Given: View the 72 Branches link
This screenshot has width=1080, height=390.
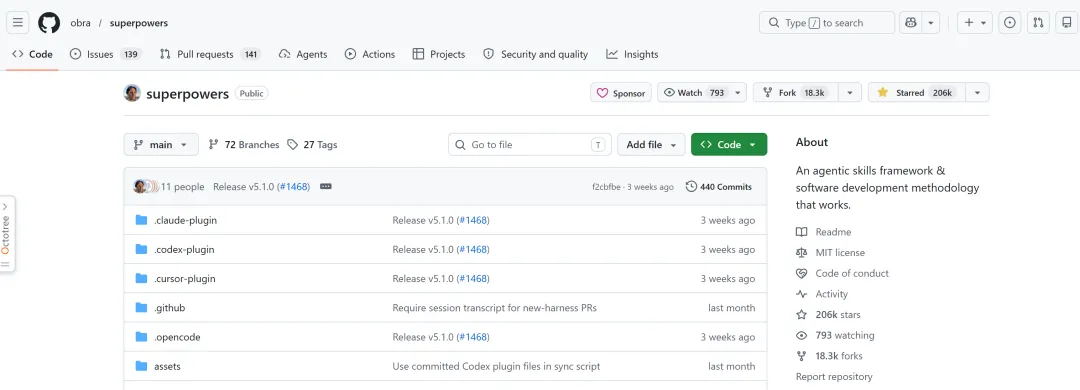Looking at the screenshot, I should [244, 145].
